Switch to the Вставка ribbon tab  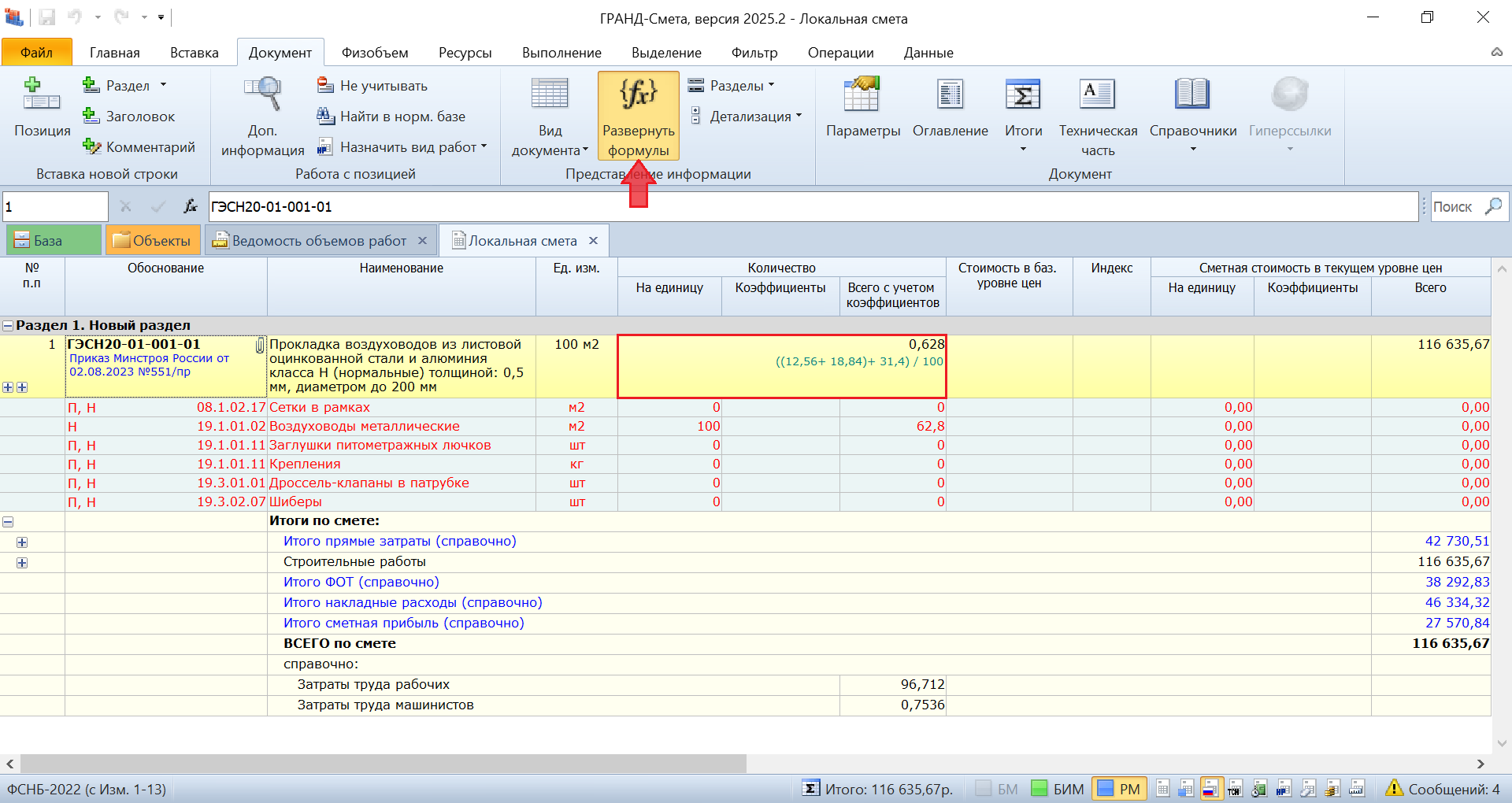tap(195, 53)
